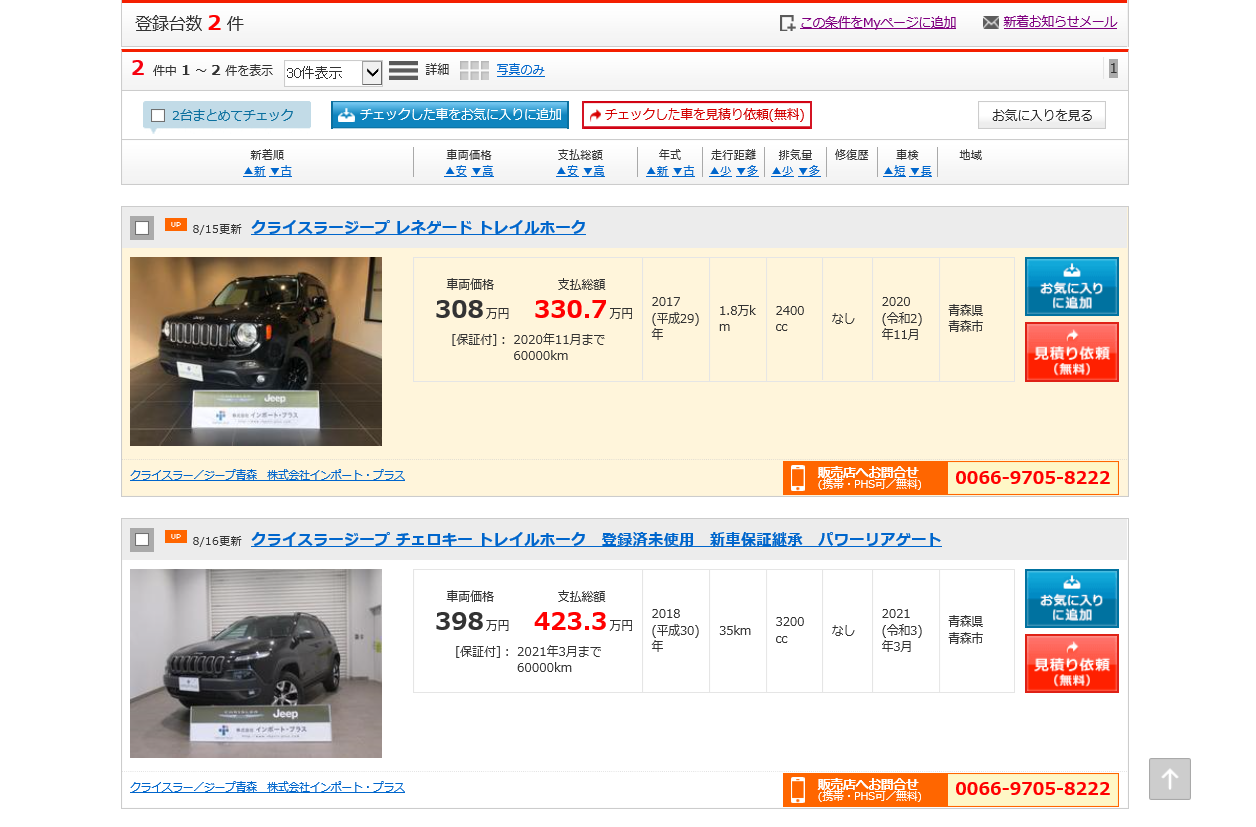Switch to detailed list view icon
This screenshot has width=1256, height=827.
[403, 70]
